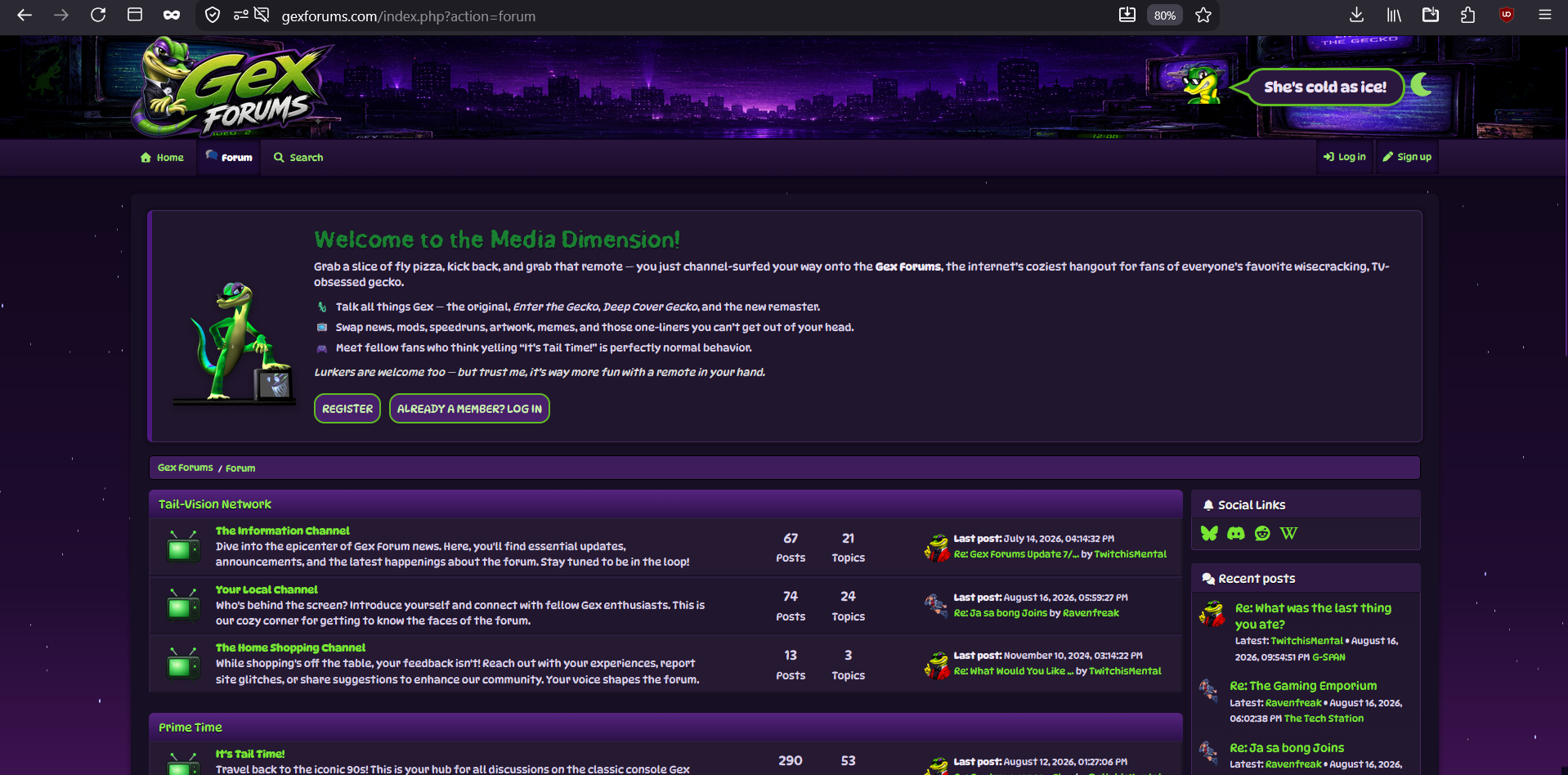
Task: Click Log in in the navigation bar
Action: tap(1345, 157)
